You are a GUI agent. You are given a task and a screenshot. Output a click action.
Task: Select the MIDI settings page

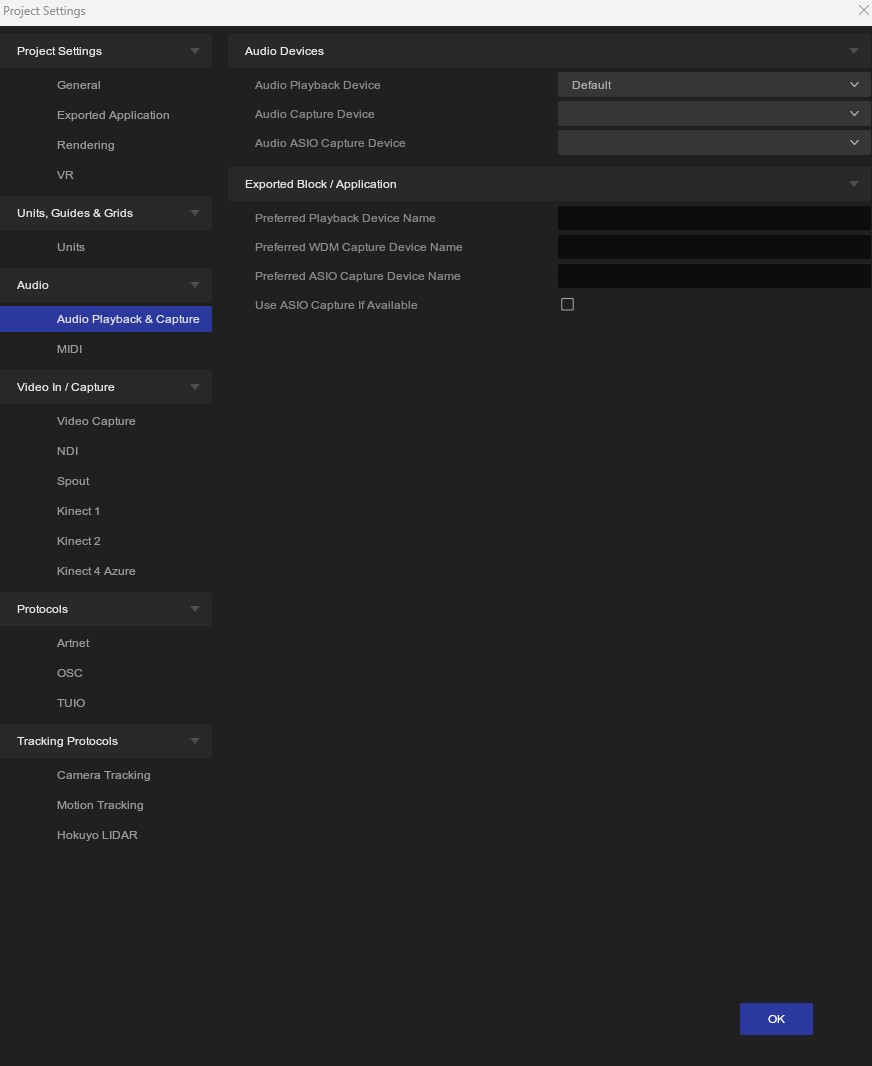pyautogui.click(x=70, y=349)
